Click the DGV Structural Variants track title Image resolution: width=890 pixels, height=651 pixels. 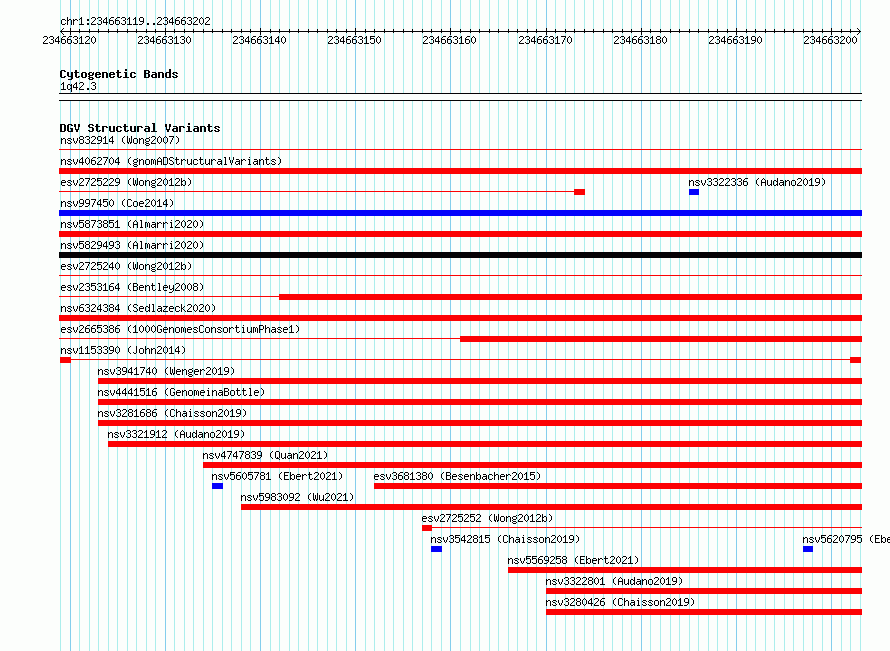140,128
